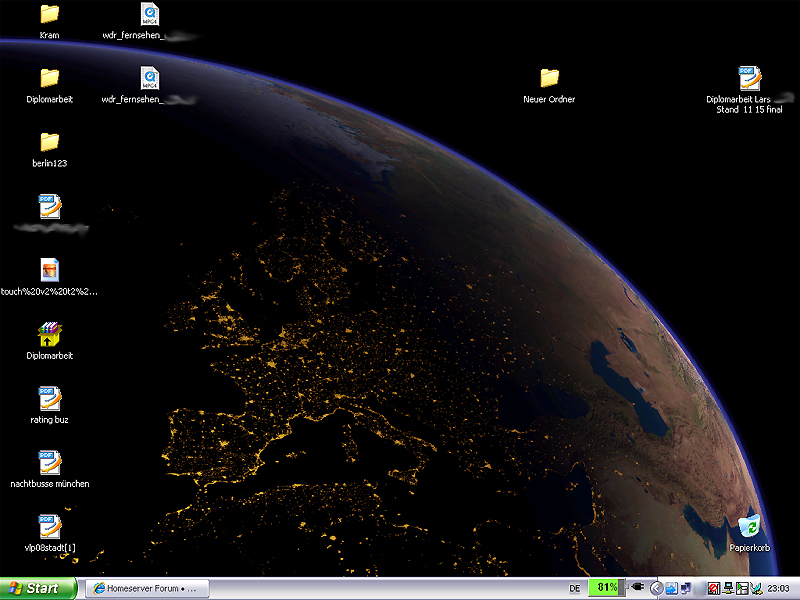Click the red prohibited sign tray icon

[714, 589]
